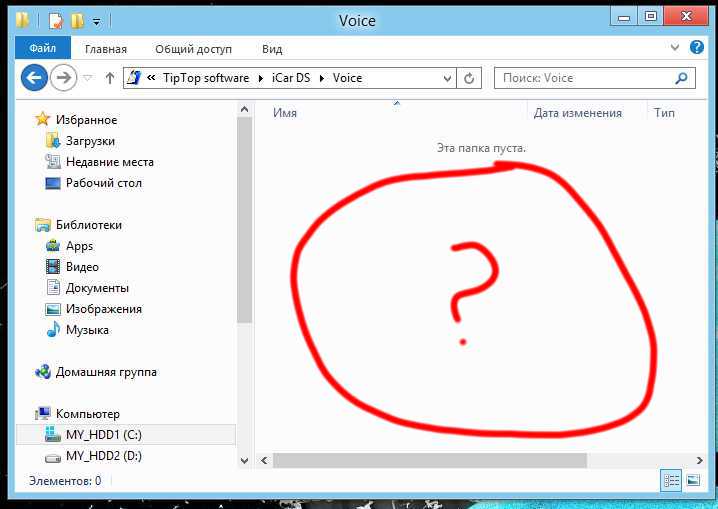Screen dimensions: 718x509
Task: Open the Общий доступ tab
Action: [193, 48]
